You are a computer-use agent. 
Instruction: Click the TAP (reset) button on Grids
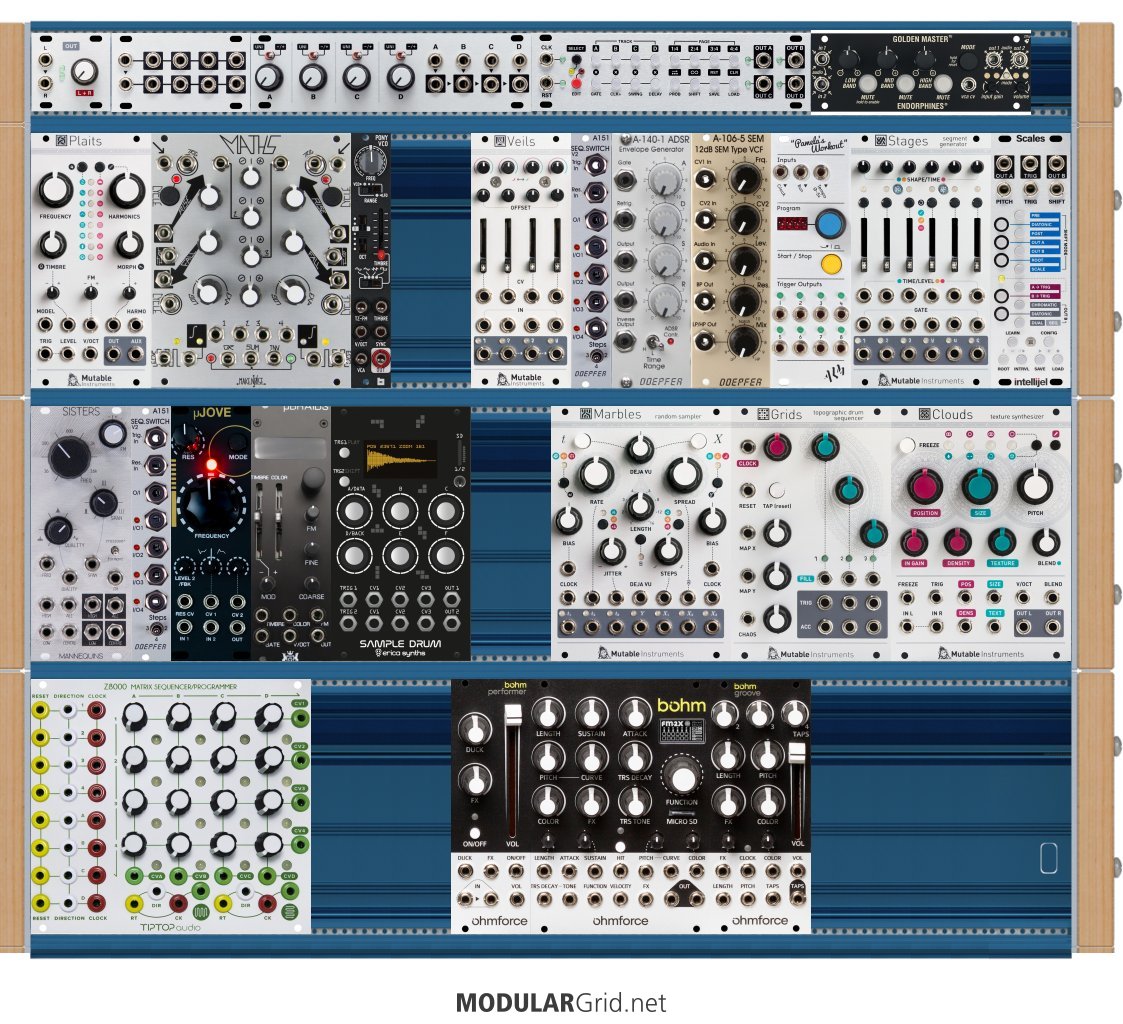tap(776, 491)
